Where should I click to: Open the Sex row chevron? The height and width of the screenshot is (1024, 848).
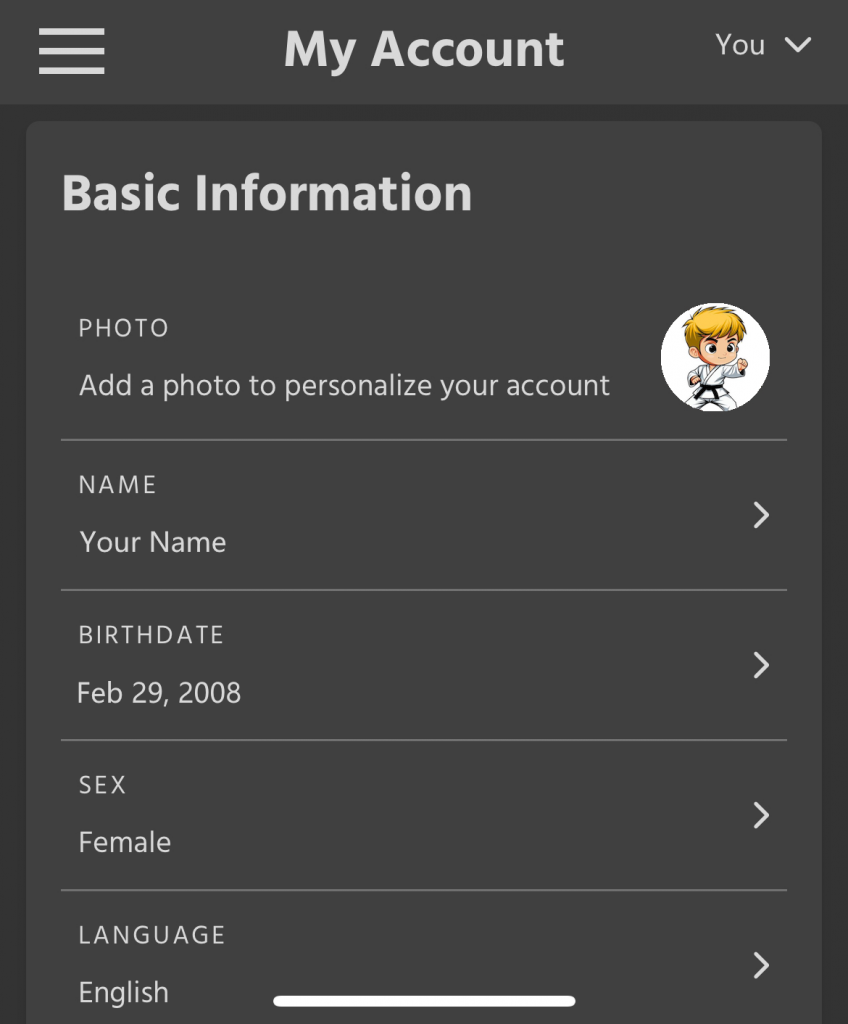761,815
